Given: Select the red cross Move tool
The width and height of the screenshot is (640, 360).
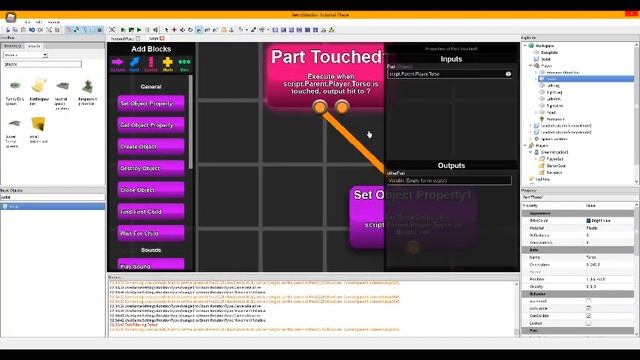Looking at the screenshot, I should (x=174, y=30).
